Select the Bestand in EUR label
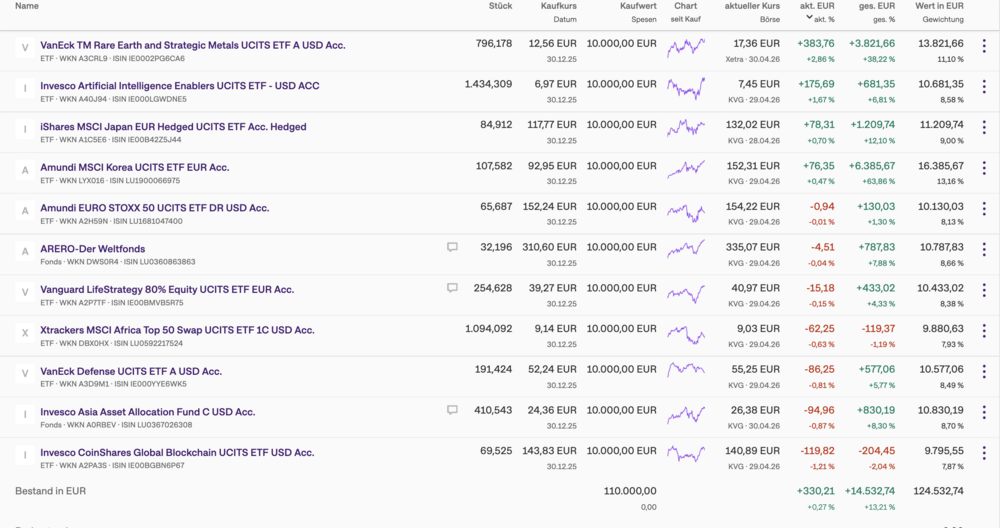 point(50,491)
